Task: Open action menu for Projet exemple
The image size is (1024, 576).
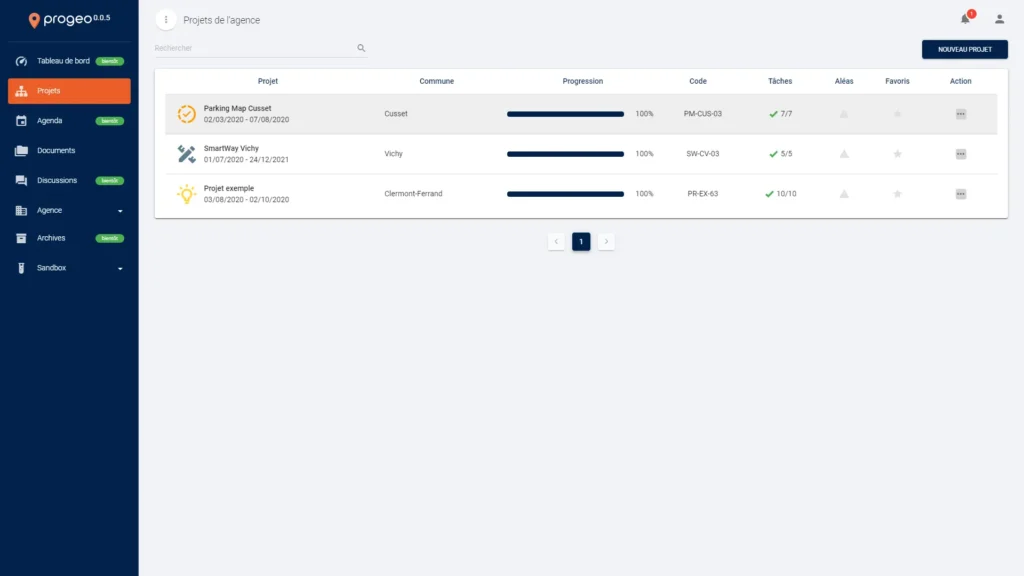Action: pyautogui.click(x=960, y=194)
